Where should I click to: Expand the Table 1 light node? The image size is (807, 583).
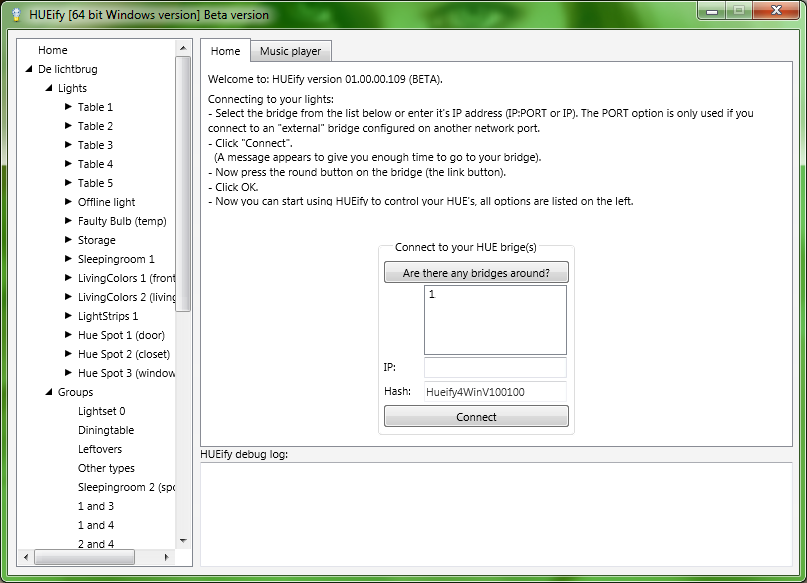point(68,107)
